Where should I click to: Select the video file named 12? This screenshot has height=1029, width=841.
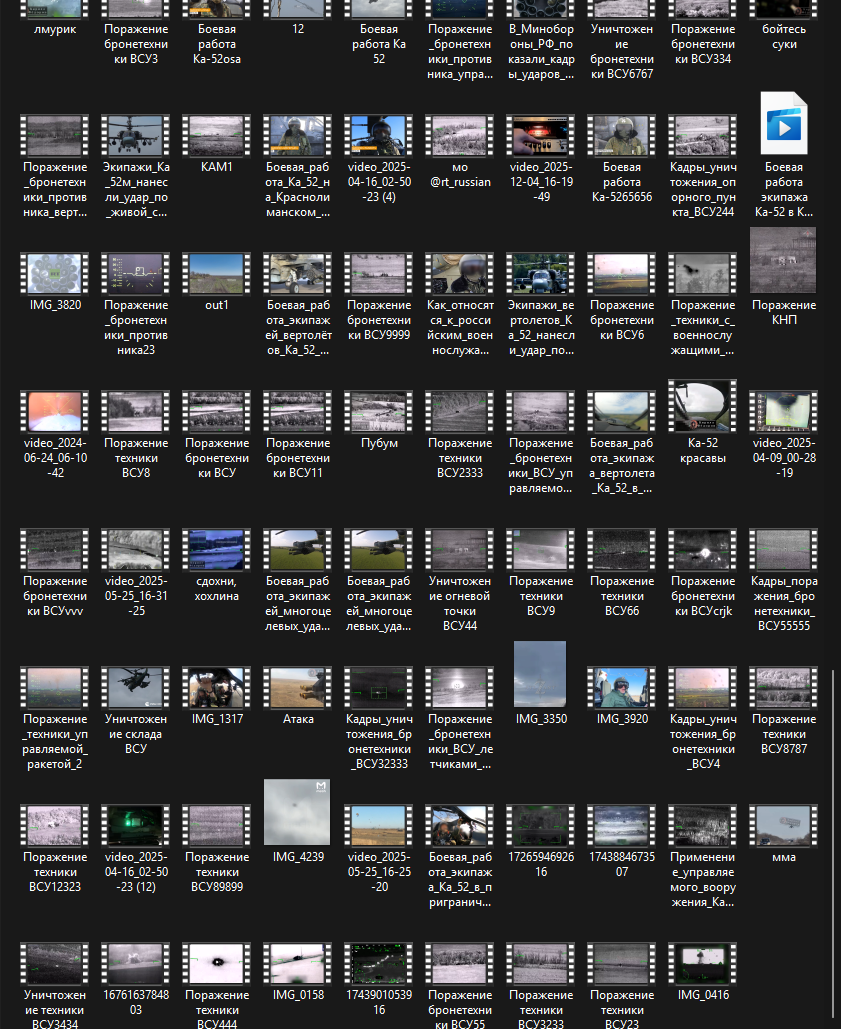pyautogui.click(x=298, y=19)
